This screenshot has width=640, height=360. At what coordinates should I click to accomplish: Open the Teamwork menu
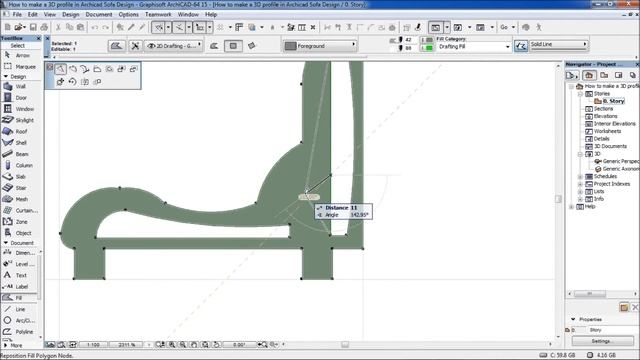pyautogui.click(x=158, y=14)
